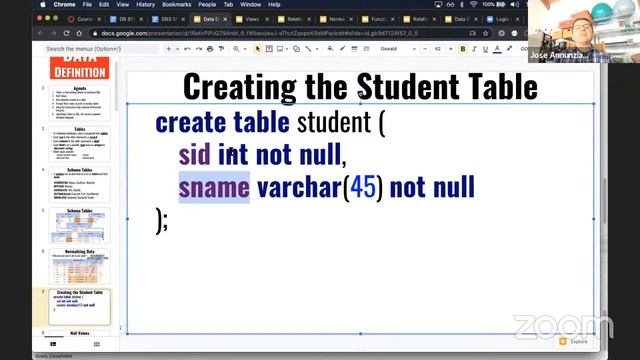
Task: Toggle underline formatting
Action: pyautogui.click(x=485, y=49)
